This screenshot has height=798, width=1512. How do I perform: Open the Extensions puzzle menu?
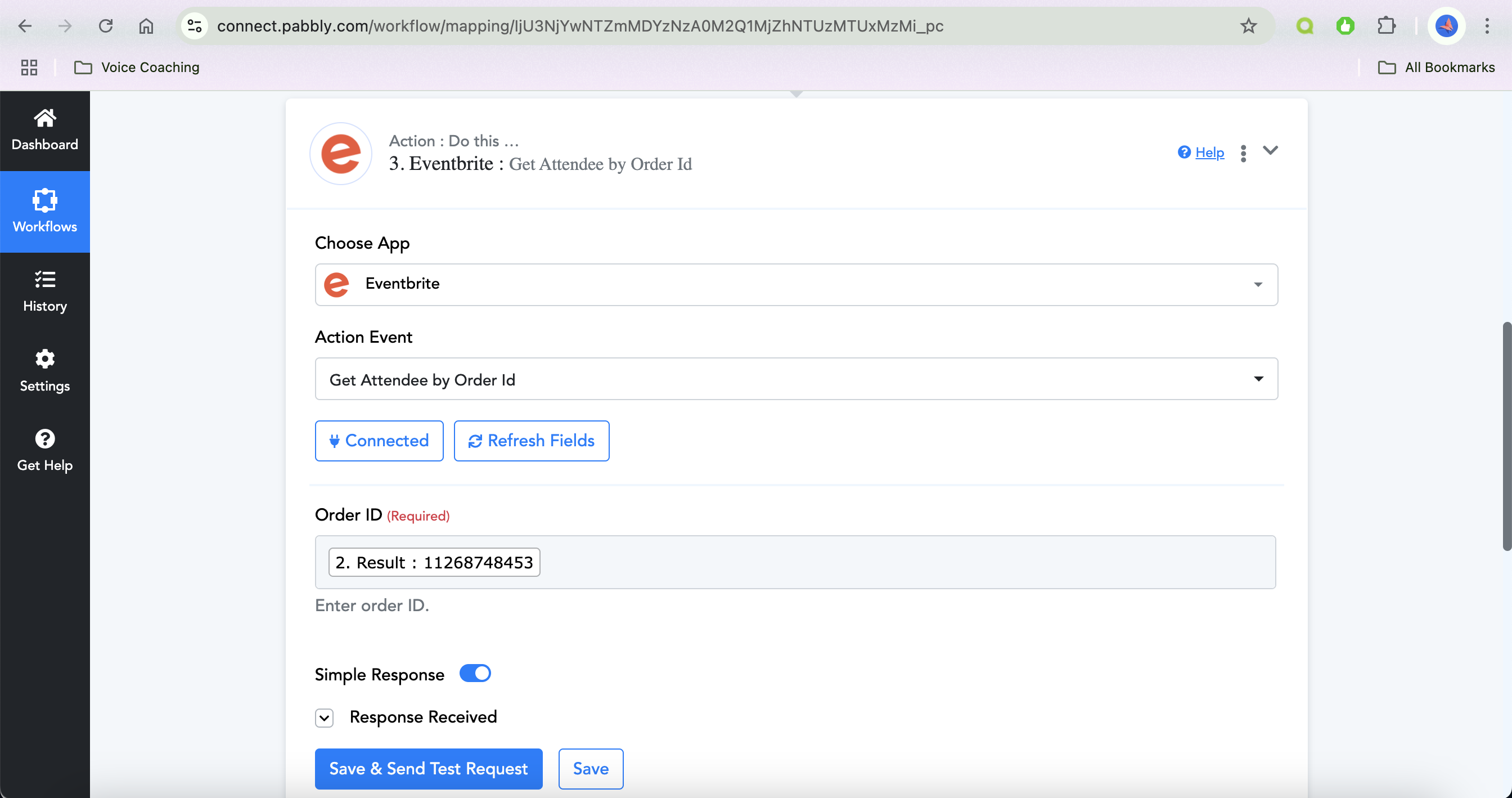pos(1386,26)
